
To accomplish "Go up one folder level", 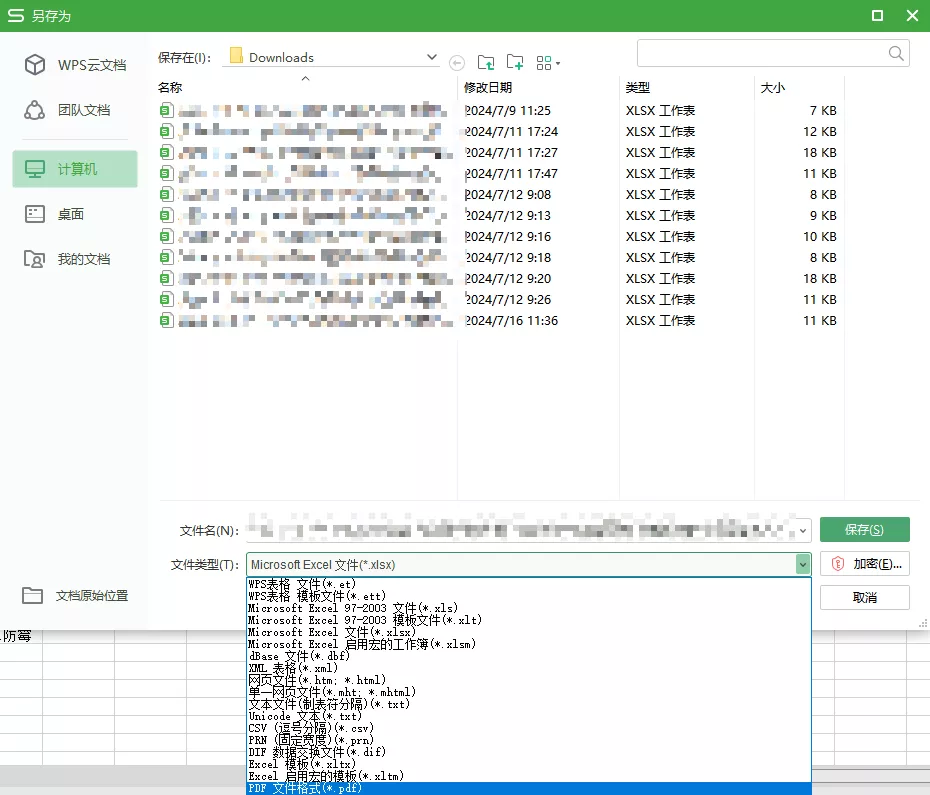I will click(x=486, y=62).
